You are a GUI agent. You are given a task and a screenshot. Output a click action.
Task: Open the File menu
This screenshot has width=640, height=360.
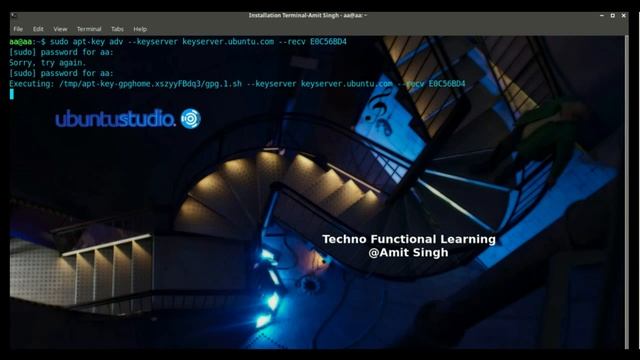point(18,29)
